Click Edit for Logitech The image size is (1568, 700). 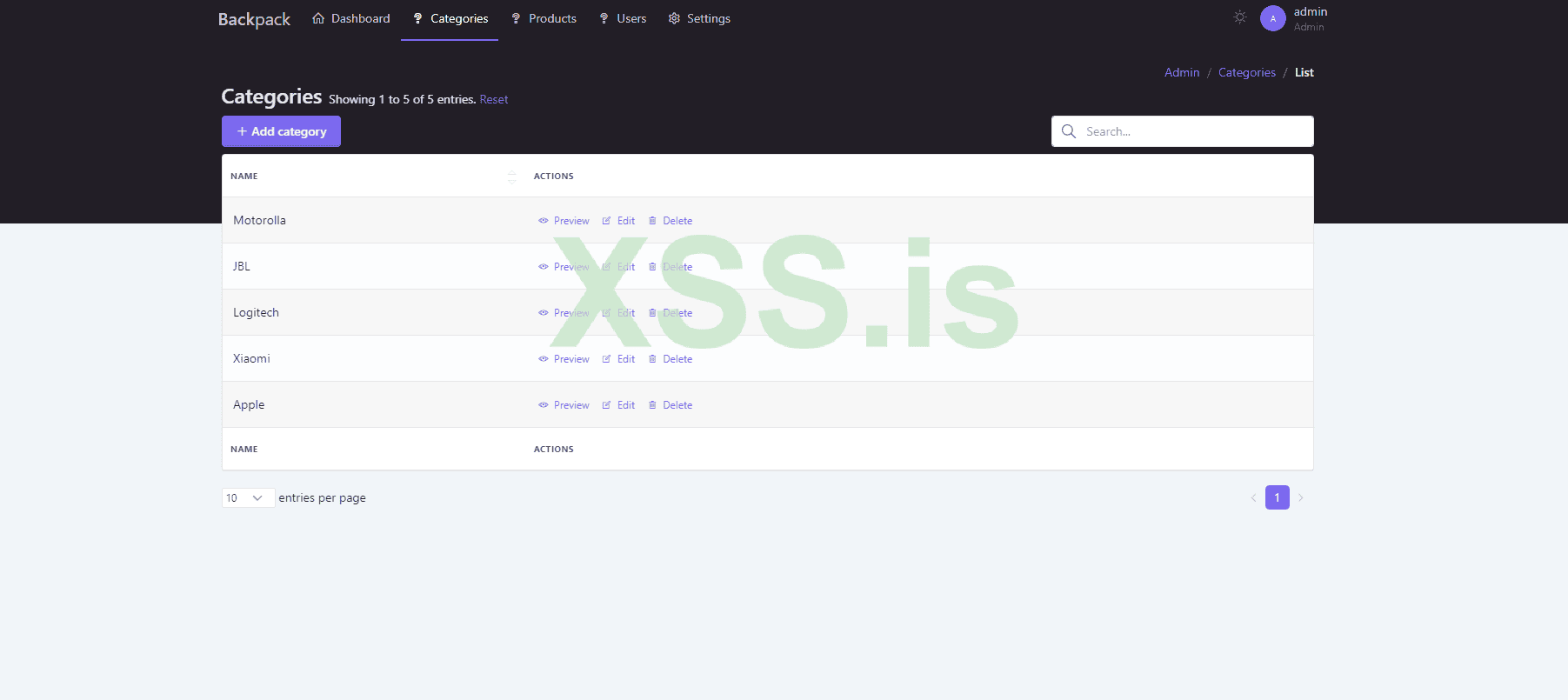click(x=618, y=313)
